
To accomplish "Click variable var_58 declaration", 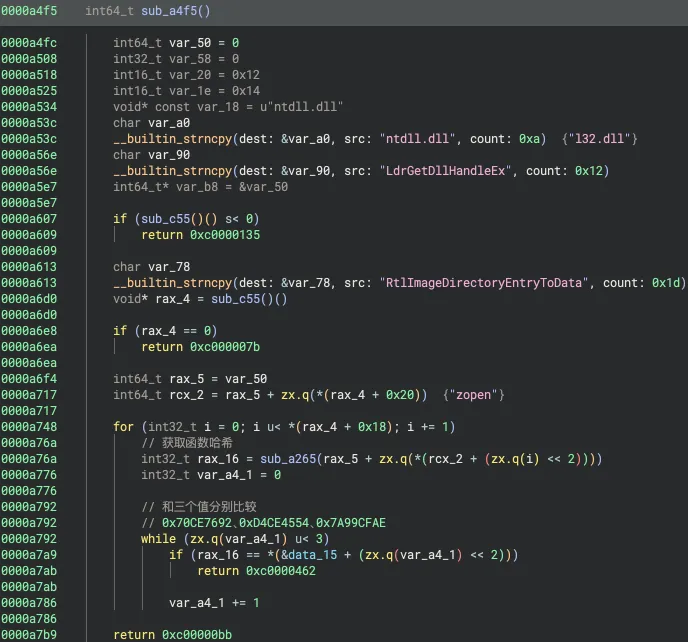I will [176, 59].
